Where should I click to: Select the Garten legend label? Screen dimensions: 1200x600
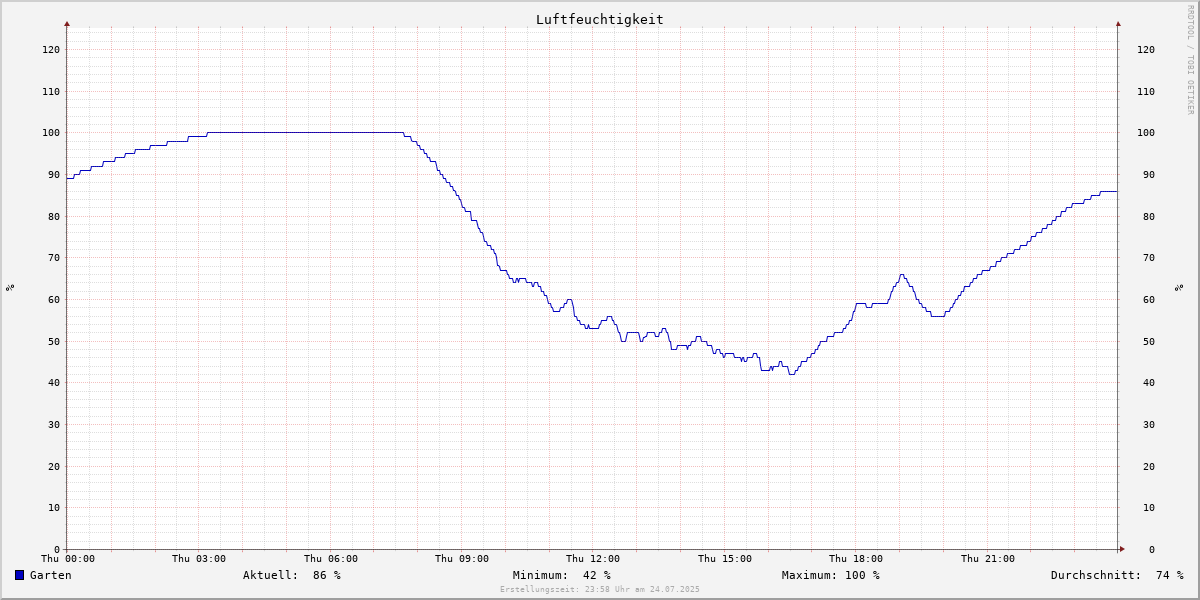pyautogui.click(x=51, y=575)
